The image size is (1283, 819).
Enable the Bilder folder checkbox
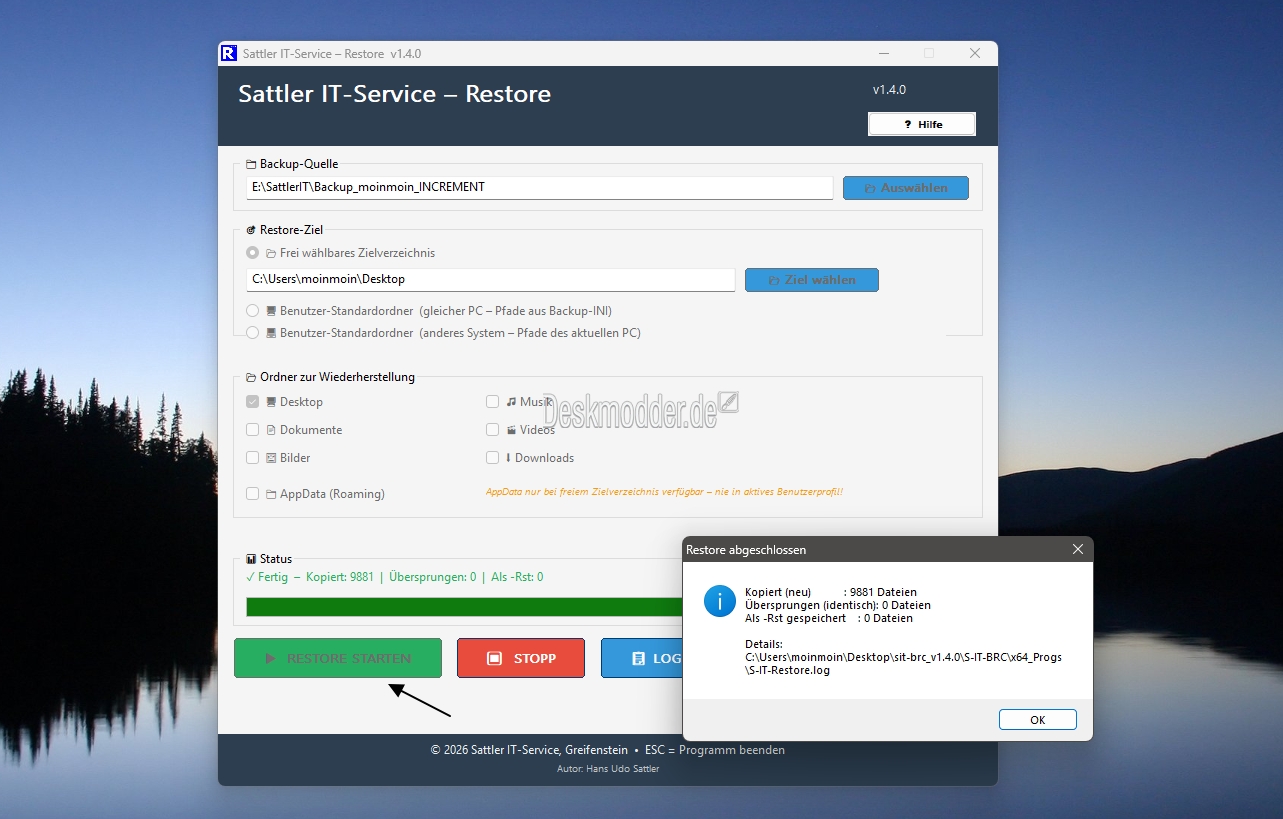click(x=253, y=458)
